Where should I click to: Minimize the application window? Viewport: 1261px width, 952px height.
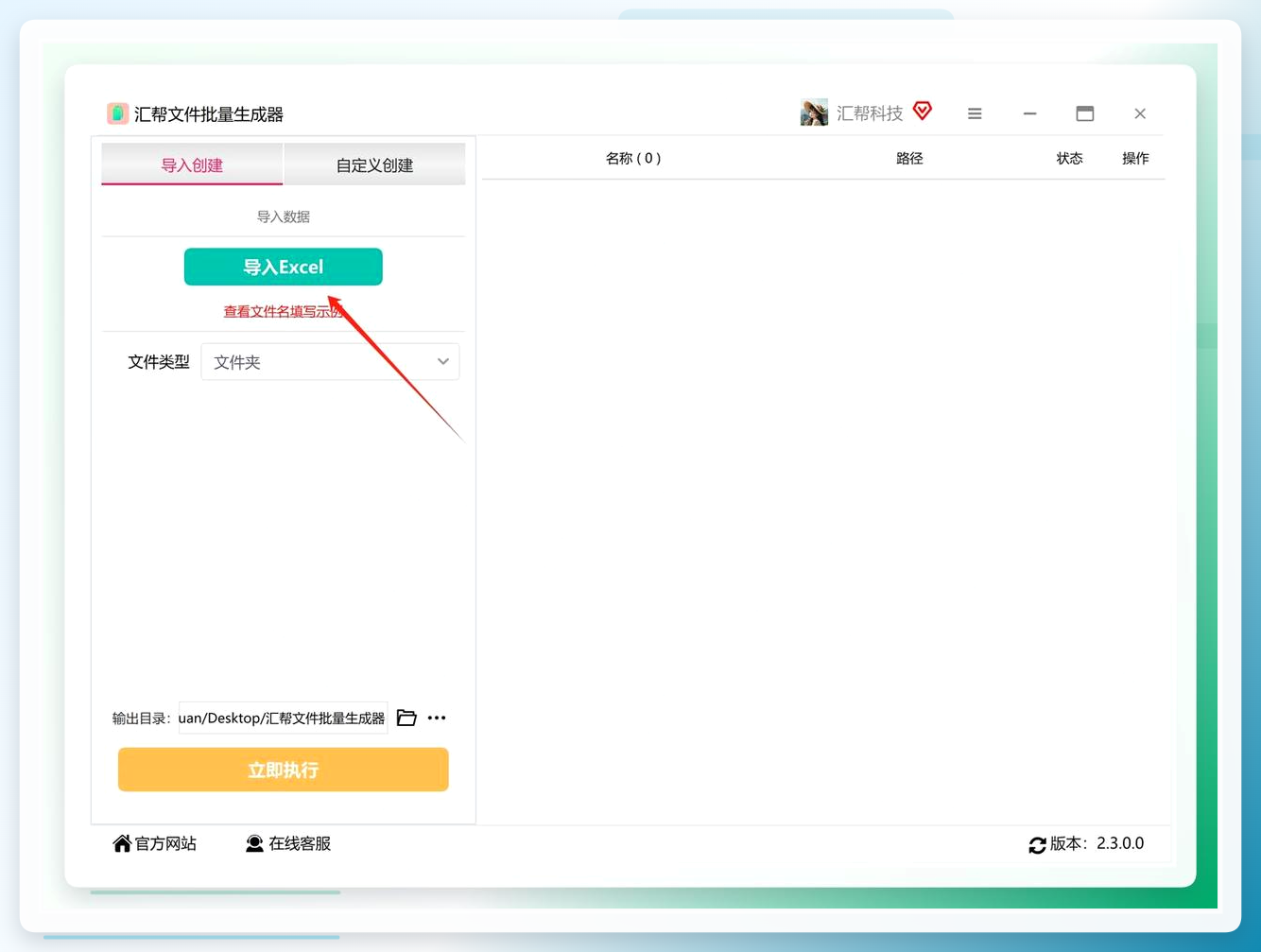pos(1029,113)
